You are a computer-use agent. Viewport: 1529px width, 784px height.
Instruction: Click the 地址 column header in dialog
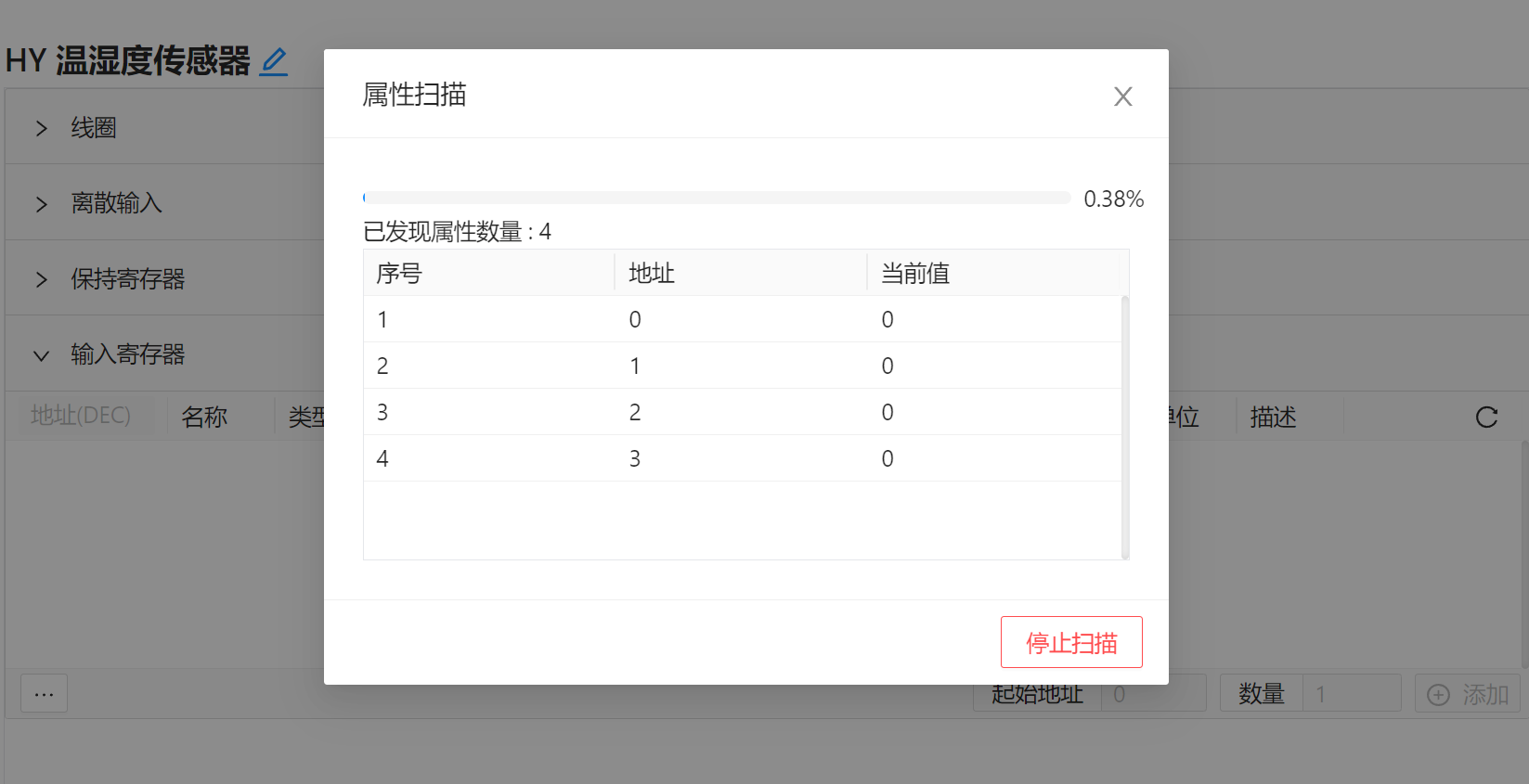tap(652, 274)
